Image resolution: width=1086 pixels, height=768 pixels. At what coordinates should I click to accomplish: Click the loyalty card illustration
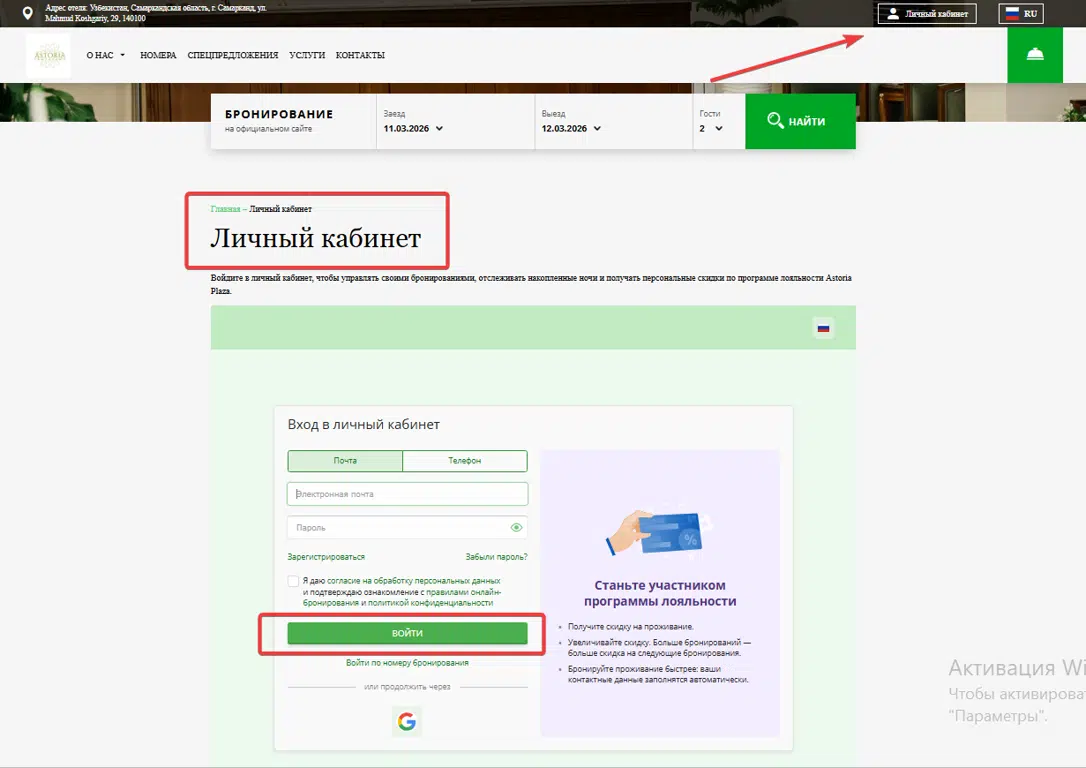point(659,533)
